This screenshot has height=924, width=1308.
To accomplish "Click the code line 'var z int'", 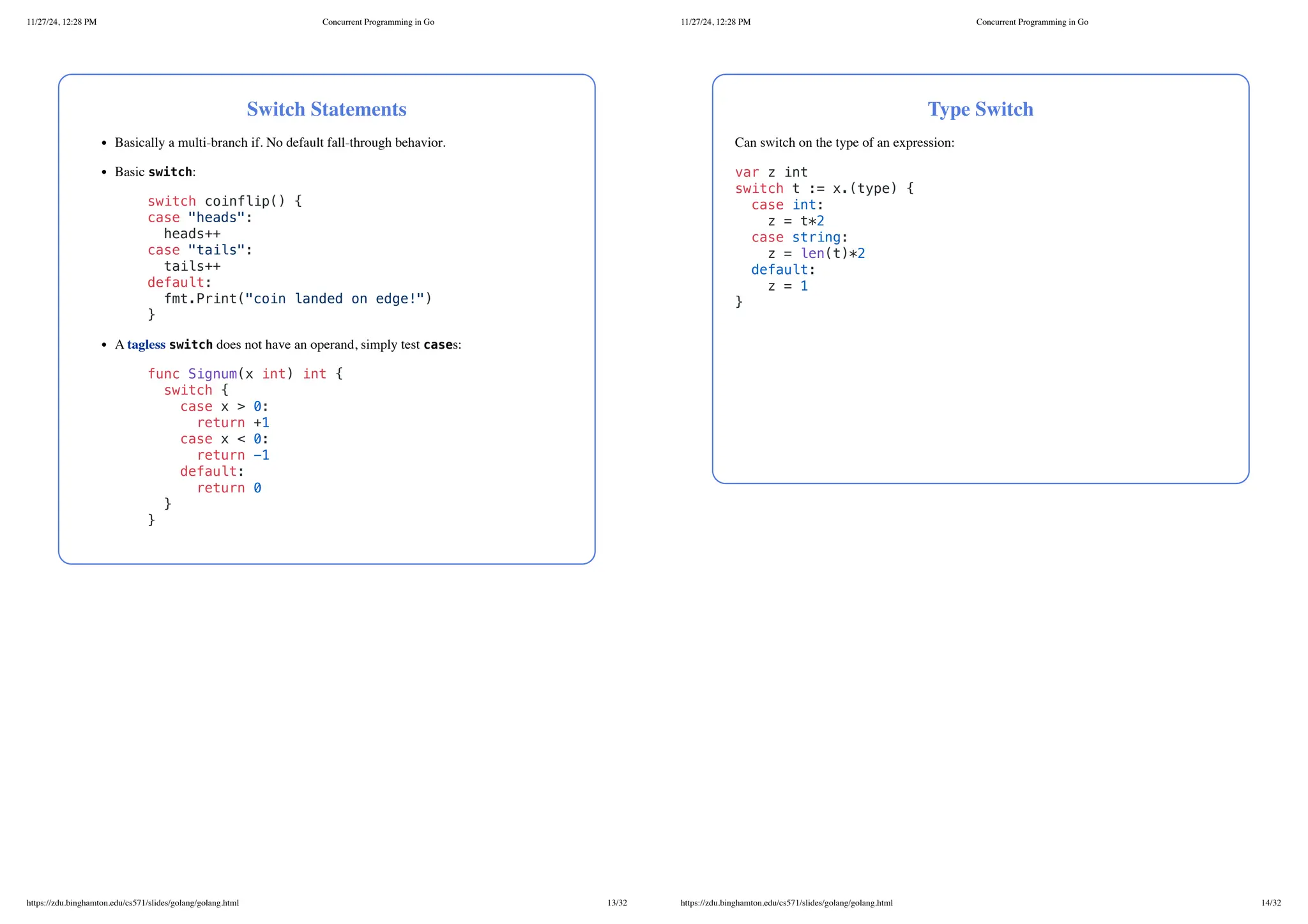I will click(772, 172).
